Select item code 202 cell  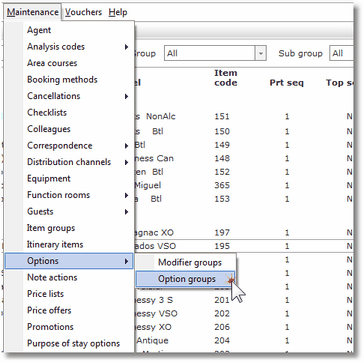click(222, 314)
